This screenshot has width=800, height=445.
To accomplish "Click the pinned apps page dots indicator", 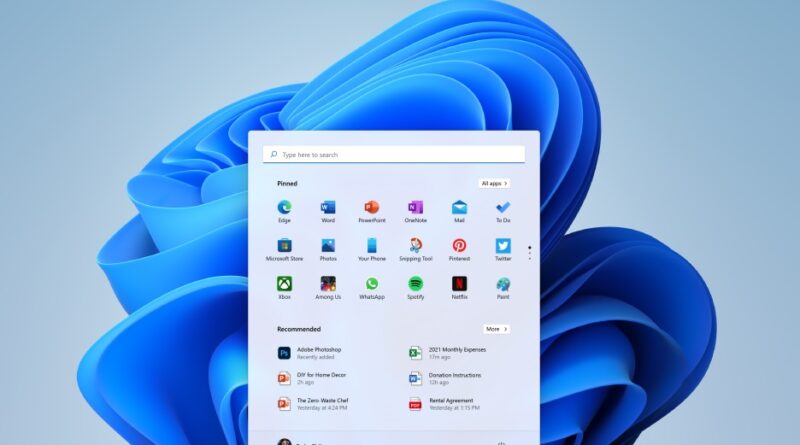I will 530,253.
